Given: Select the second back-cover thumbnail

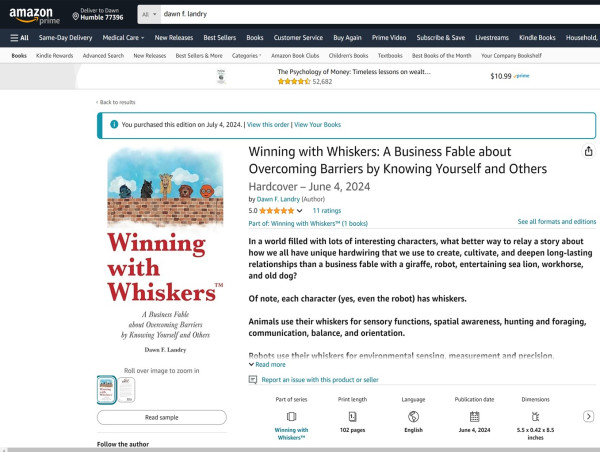Looking at the screenshot, I should (x=126, y=390).
